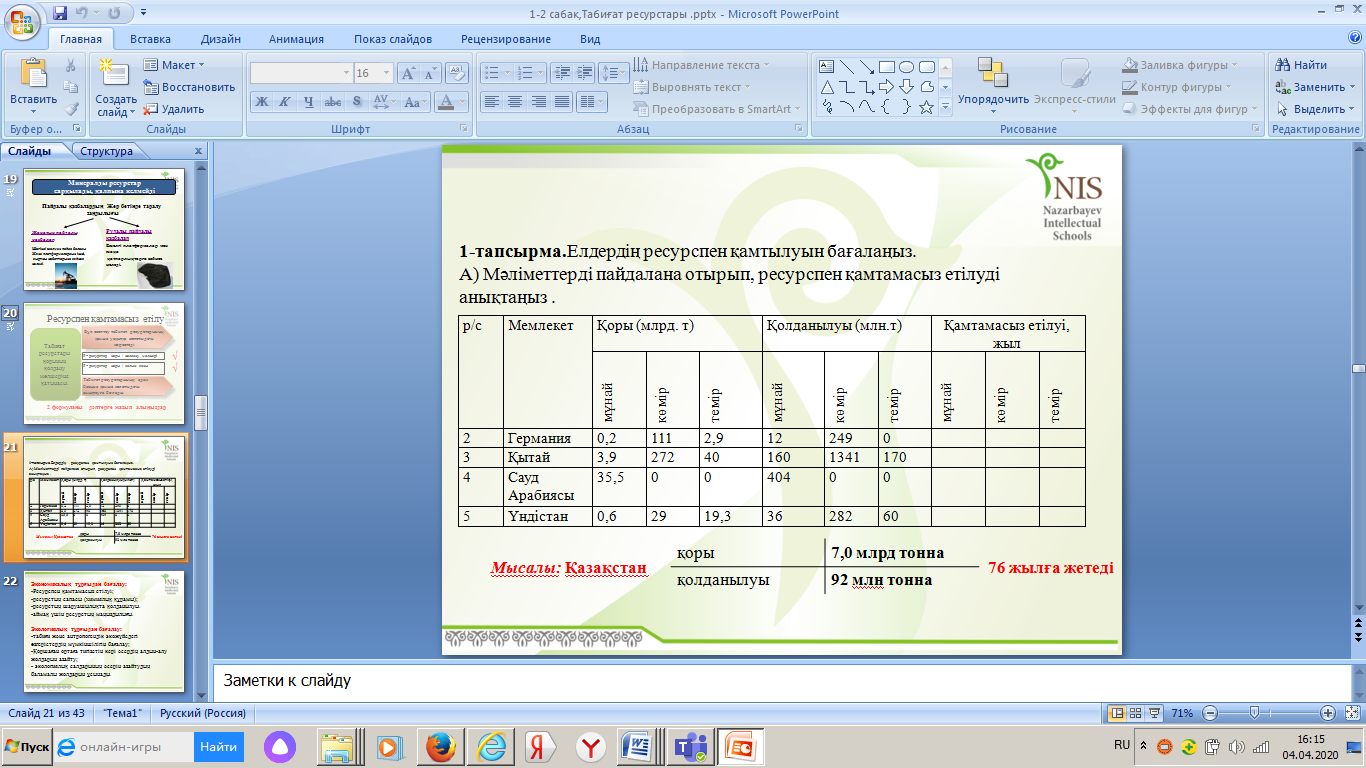The width and height of the screenshot is (1366, 768).
Task: Justify the text
Action: (563, 102)
